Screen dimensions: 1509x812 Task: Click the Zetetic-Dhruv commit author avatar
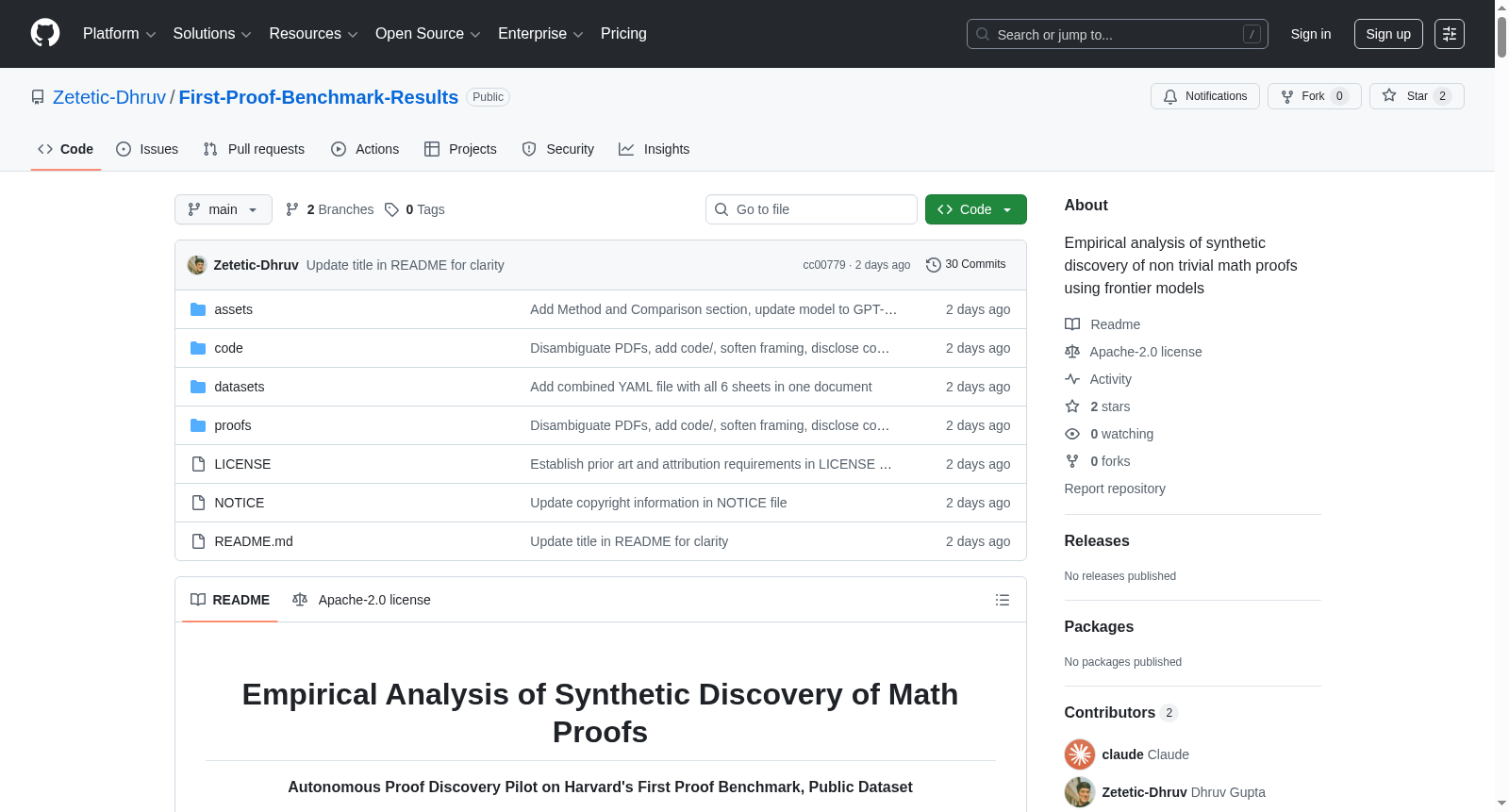[x=197, y=265]
